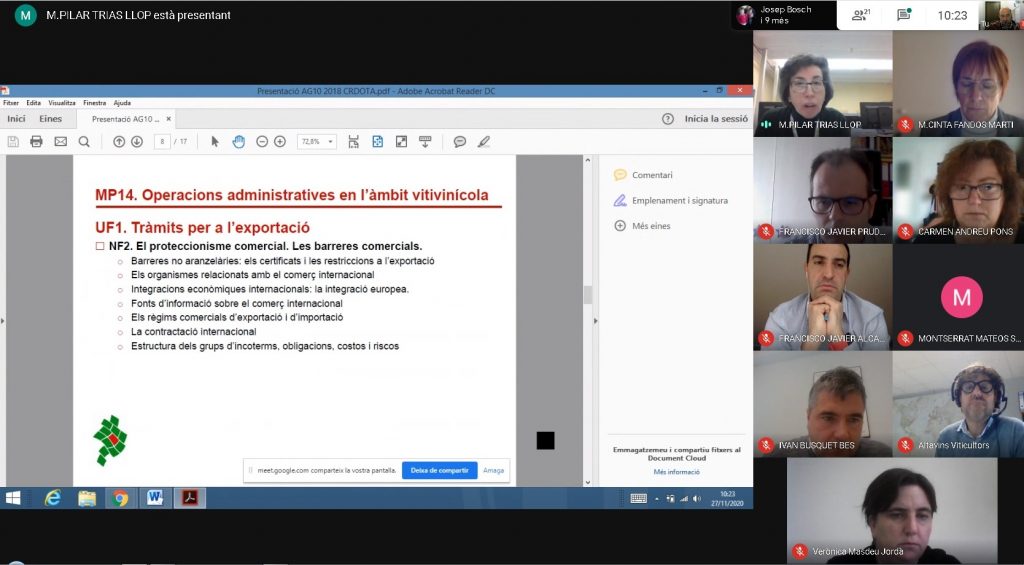Open the search magnifier tool
Image resolution: width=1024 pixels, height=565 pixels.
click(84, 142)
